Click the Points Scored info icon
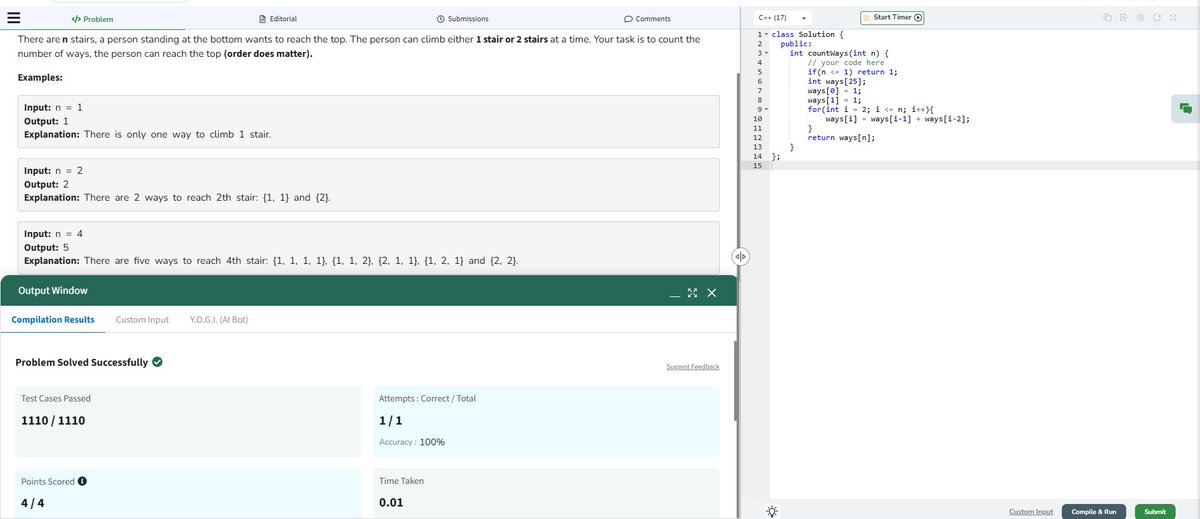The width and height of the screenshot is (1200, 519). [82, 481]
